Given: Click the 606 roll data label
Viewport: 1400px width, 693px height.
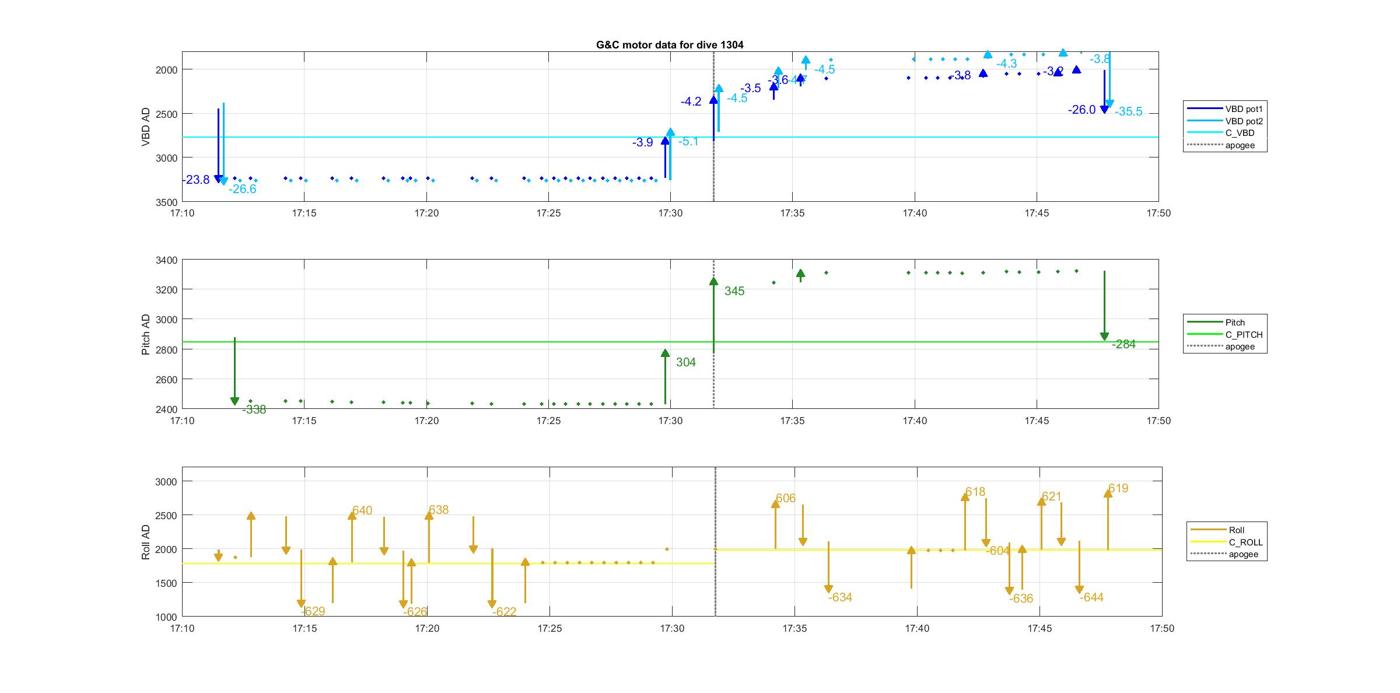Looking at the screenshot, I should [786, 499].
